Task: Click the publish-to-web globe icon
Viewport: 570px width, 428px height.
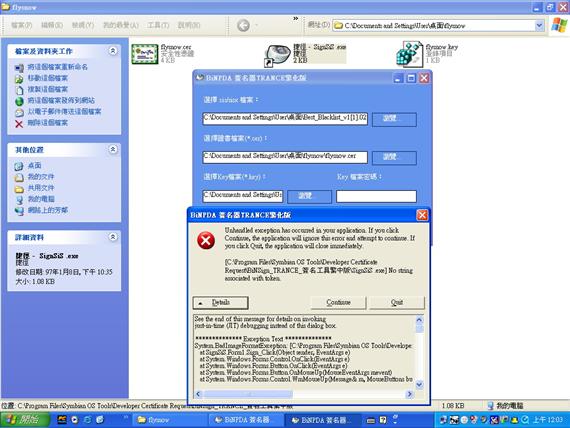Action: pyautogui.click(x=19, y=101)
